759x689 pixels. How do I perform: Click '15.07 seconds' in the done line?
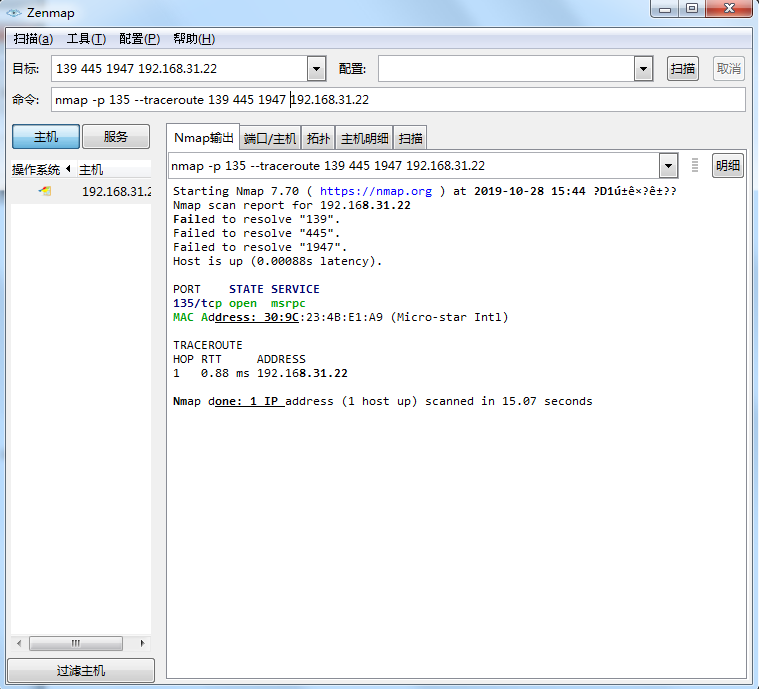(x=547, y=401)
